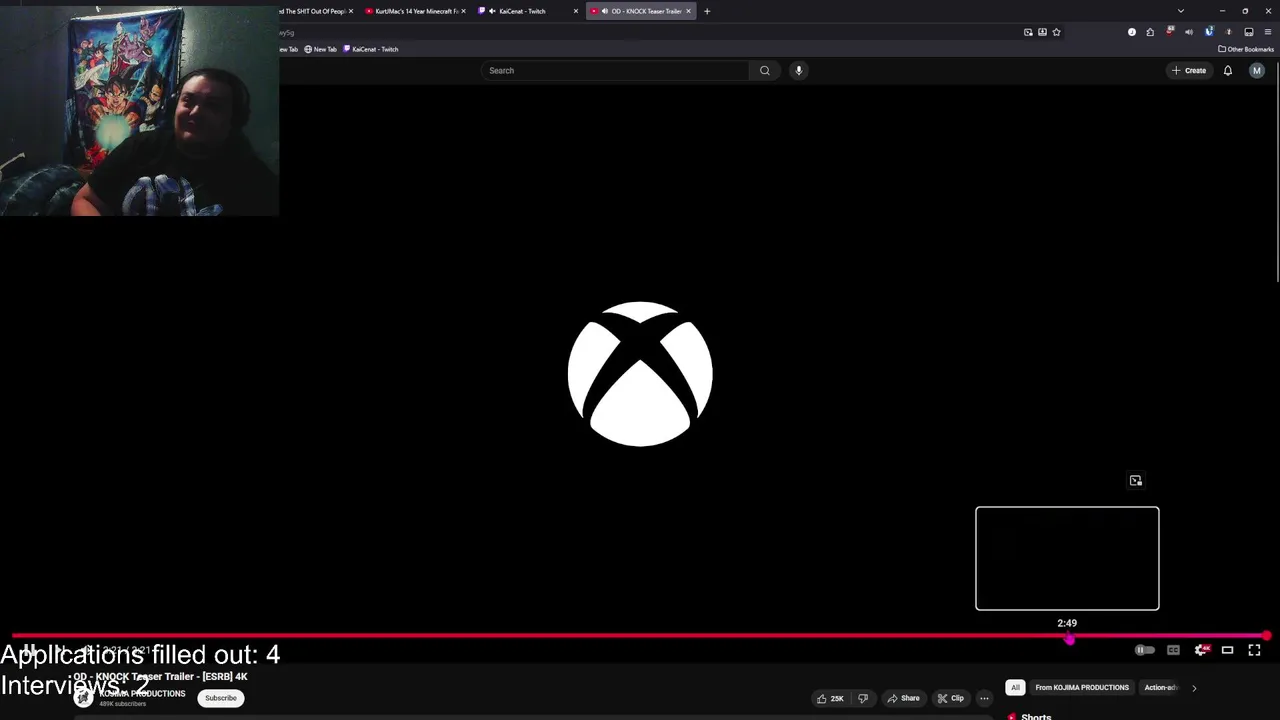Open the browser hamburger application menu
The height and width of the screenshot is (720, 1280).
pyautogui.click(x=1268, y=32)
